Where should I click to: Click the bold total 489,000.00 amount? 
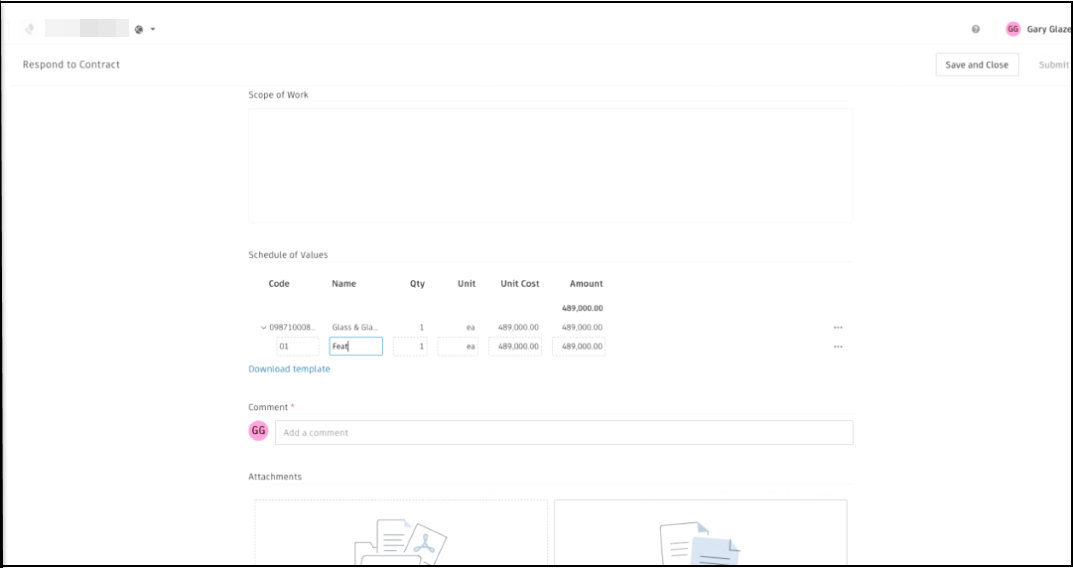[582, 308]
